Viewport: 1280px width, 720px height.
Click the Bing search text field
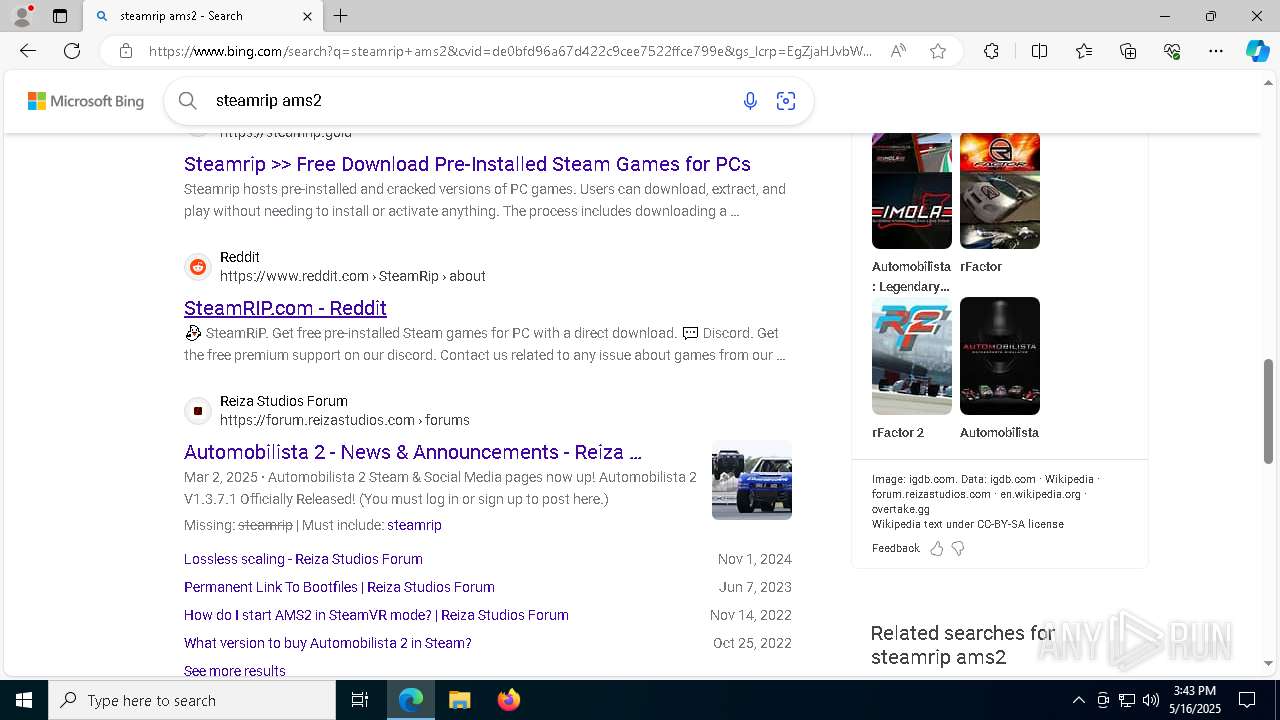click(470, 100)
